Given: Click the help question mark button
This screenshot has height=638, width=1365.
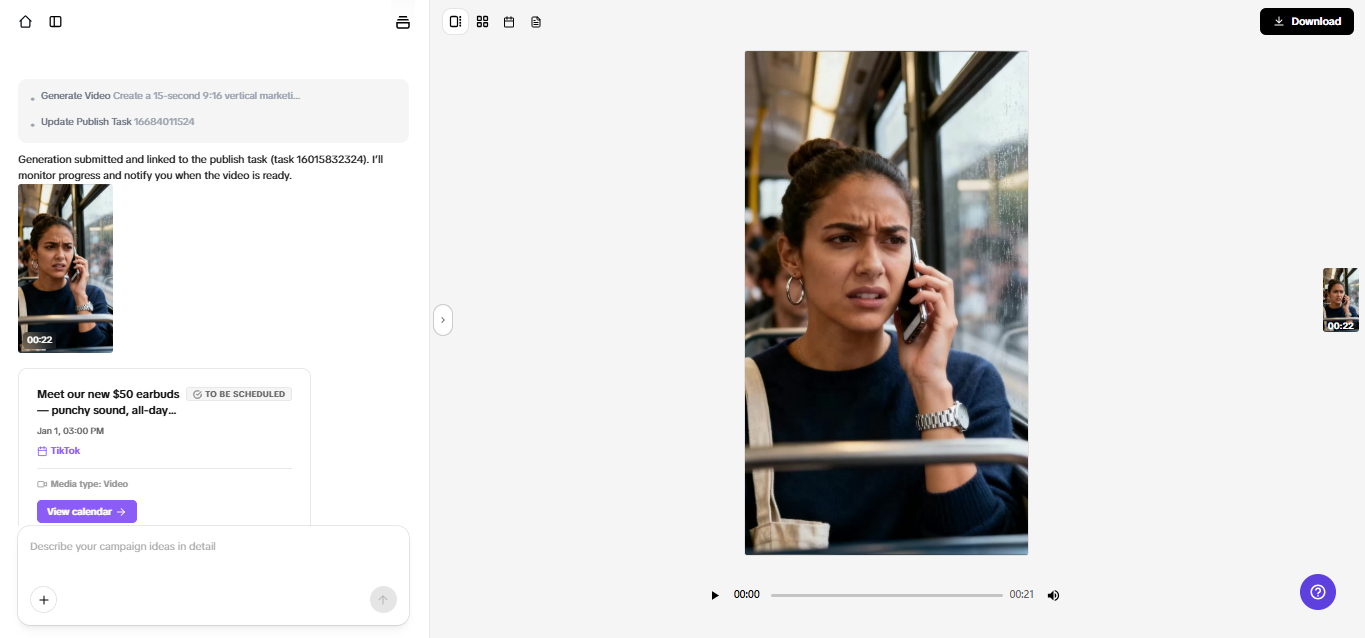Looking at the screenshot, I should click(x=1317, y=592).
